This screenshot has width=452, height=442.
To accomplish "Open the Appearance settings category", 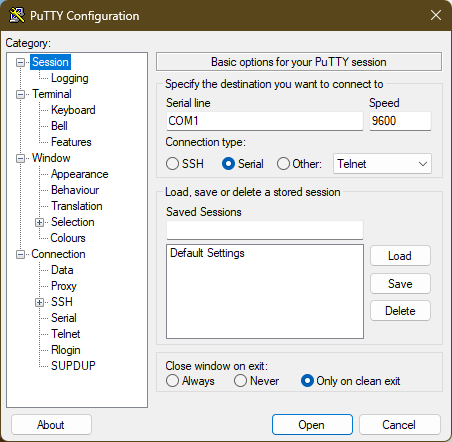I will [80, 174].
